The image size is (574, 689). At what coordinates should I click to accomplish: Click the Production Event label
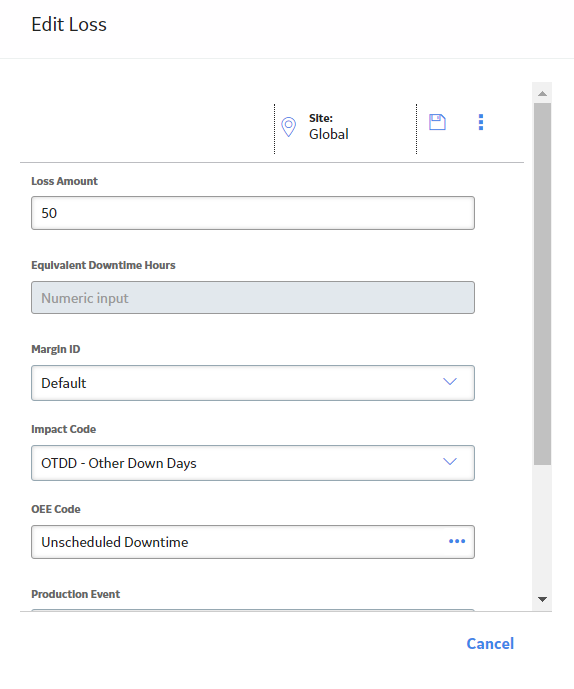point(76,594)
